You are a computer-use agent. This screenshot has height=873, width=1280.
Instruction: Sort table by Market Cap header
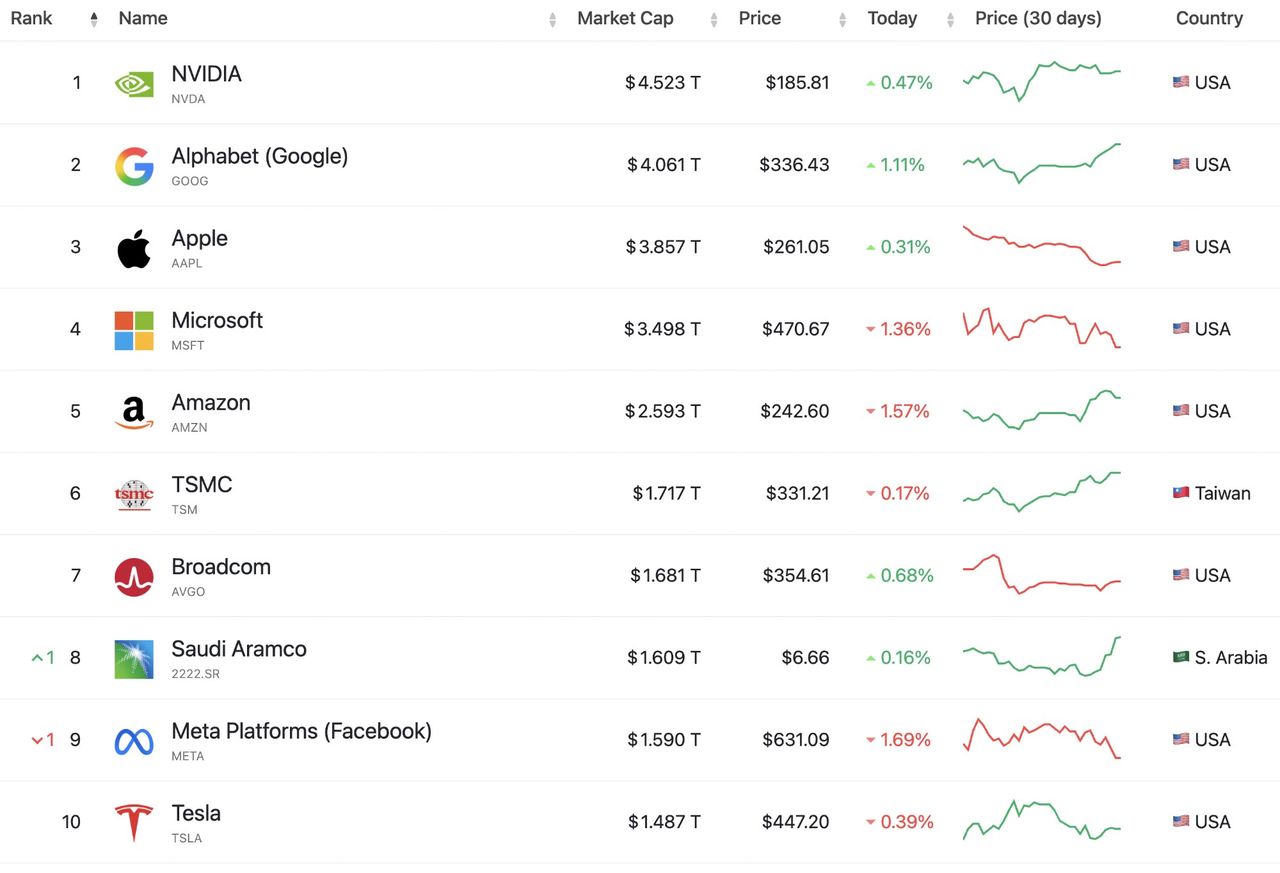(x=625, y=18)
